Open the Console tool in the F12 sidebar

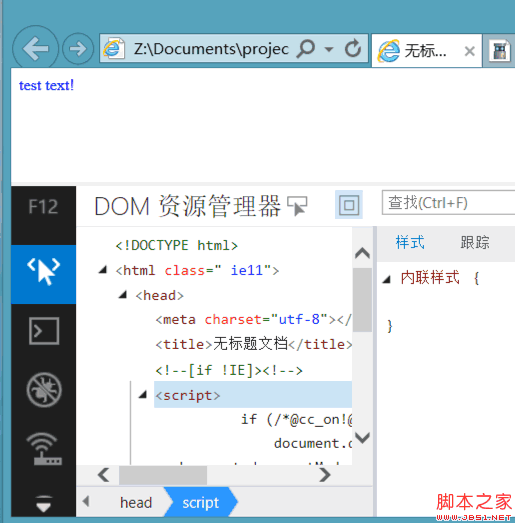tap(44, 331)
